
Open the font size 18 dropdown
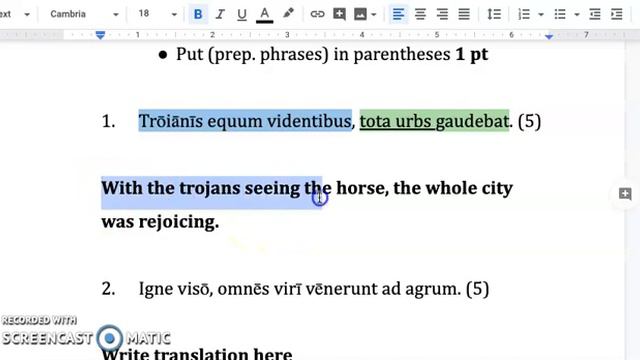coord(157,14)
